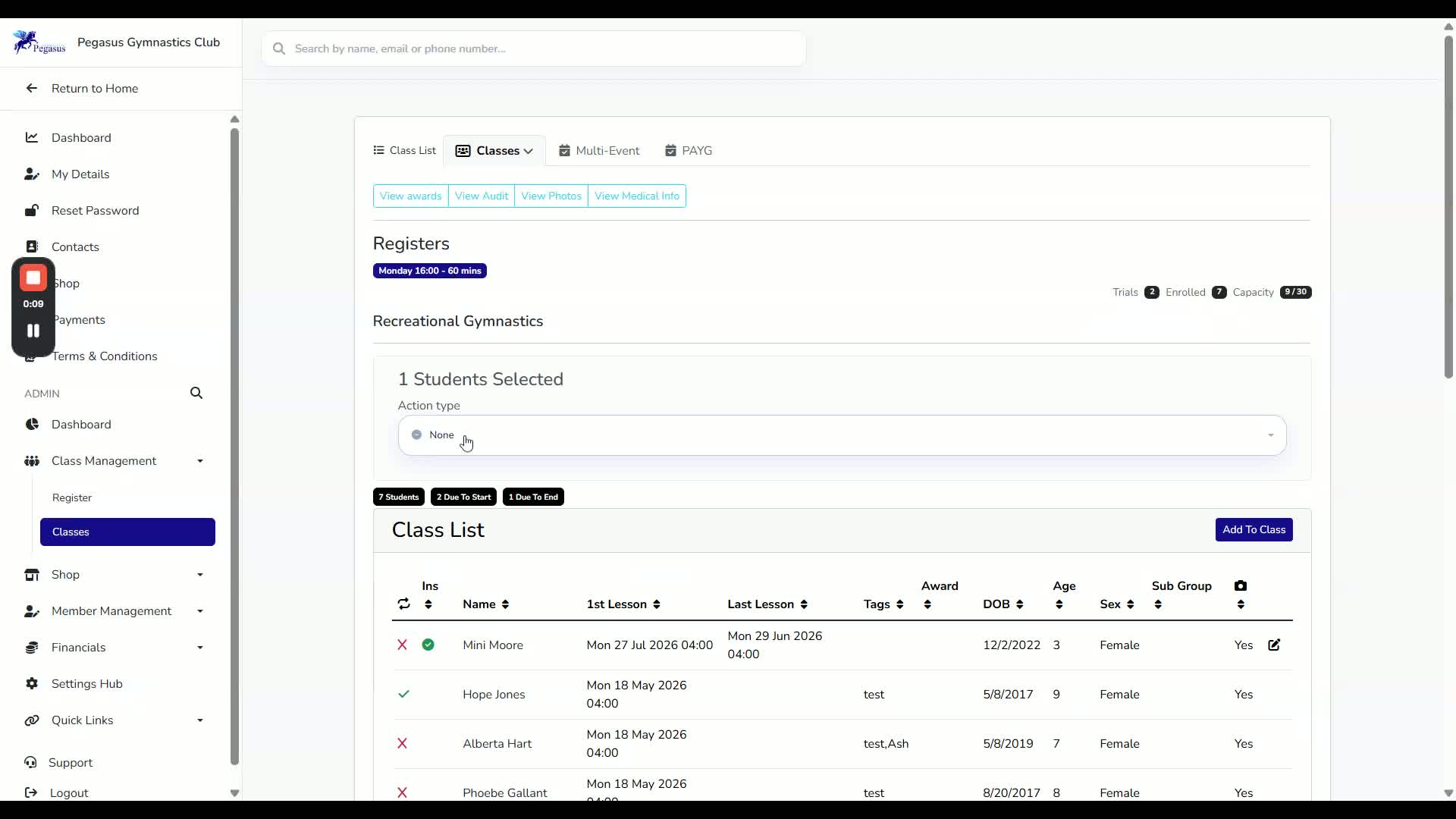
Task: Toggle Alberta Hart's red cross selection mark
Action: 403,744
